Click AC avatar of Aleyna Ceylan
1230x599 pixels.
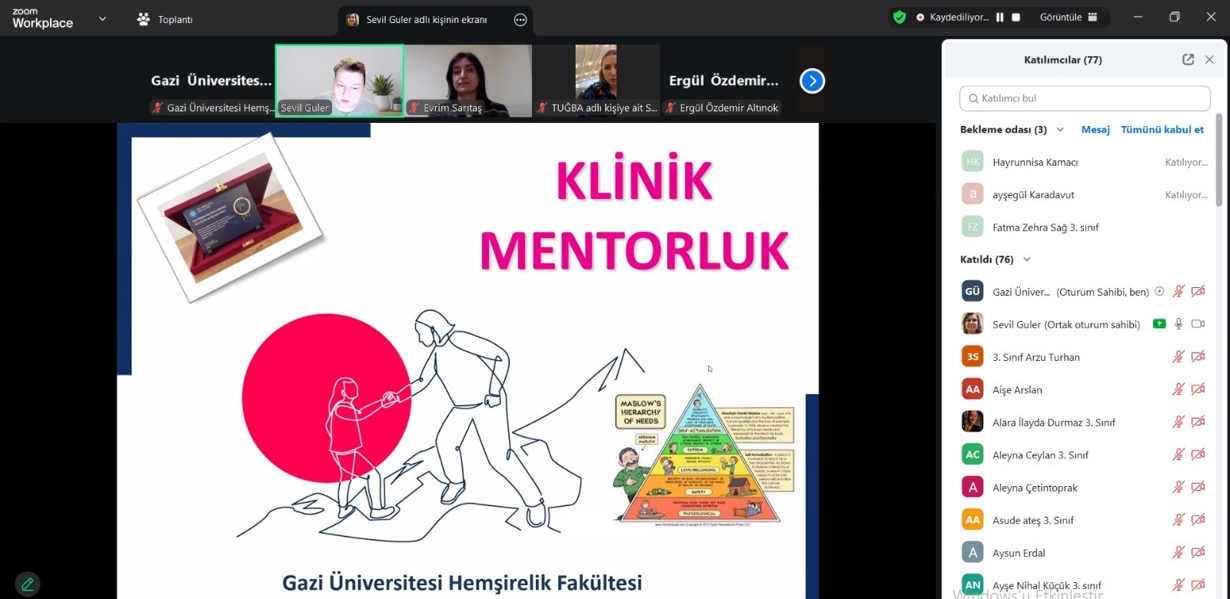(972, 454)
